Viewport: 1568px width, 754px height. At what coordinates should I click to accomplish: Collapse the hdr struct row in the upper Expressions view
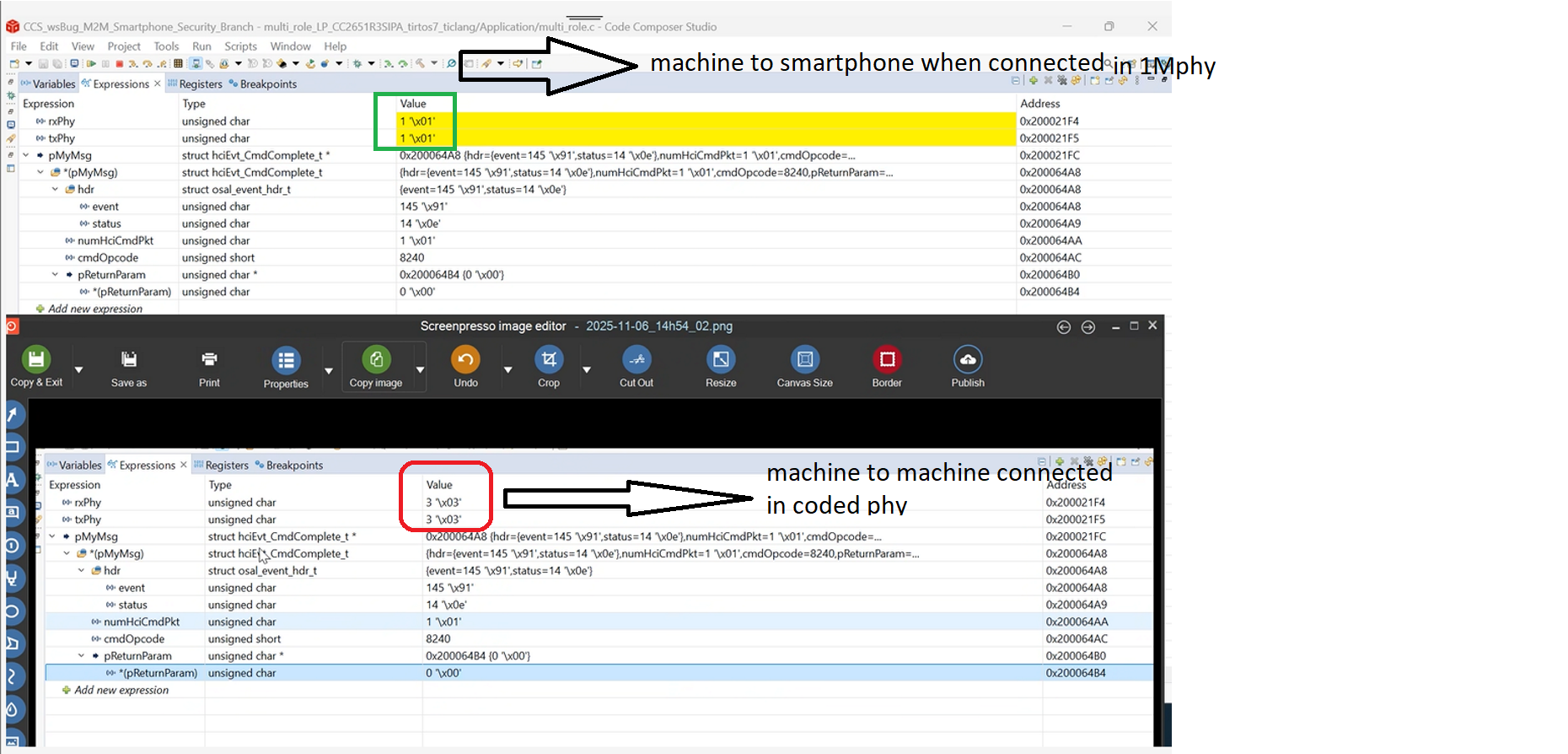click(x=55, y=190)
